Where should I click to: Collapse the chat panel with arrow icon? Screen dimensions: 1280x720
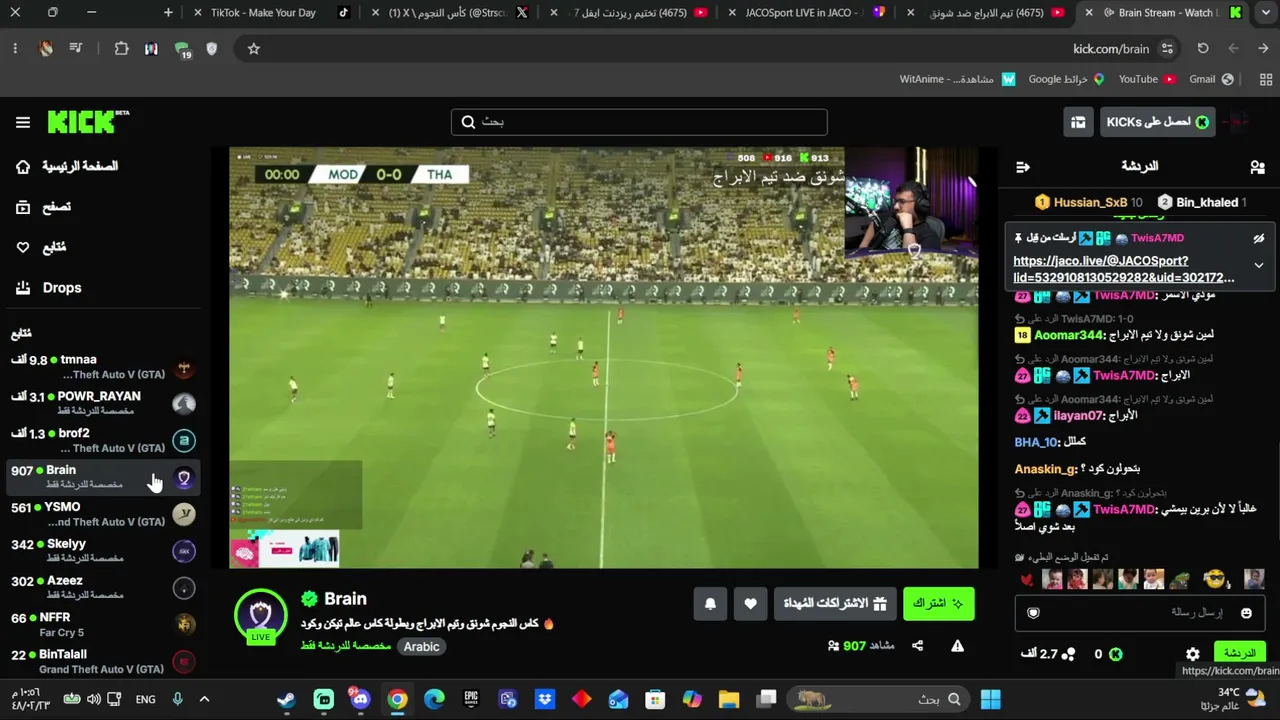tap(1022, 167)
